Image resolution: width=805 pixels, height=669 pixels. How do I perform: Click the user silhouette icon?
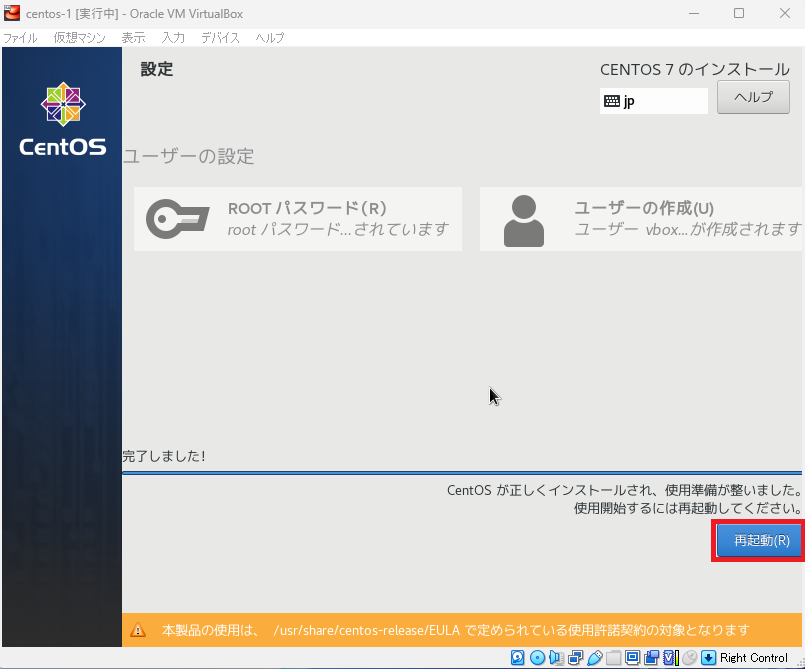coord(524,221)
